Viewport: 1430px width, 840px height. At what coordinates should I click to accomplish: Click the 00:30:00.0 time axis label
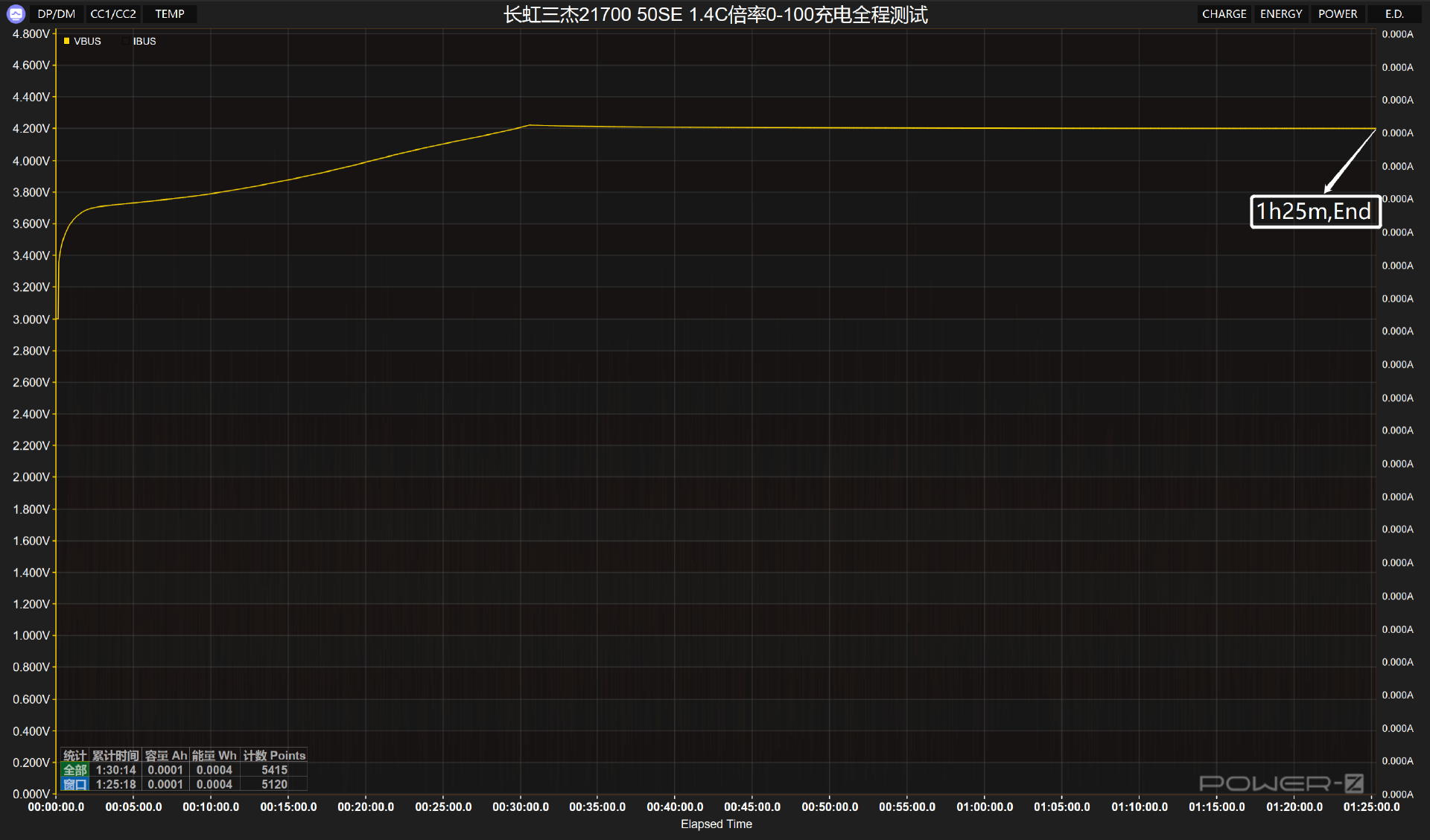(521, 807)
